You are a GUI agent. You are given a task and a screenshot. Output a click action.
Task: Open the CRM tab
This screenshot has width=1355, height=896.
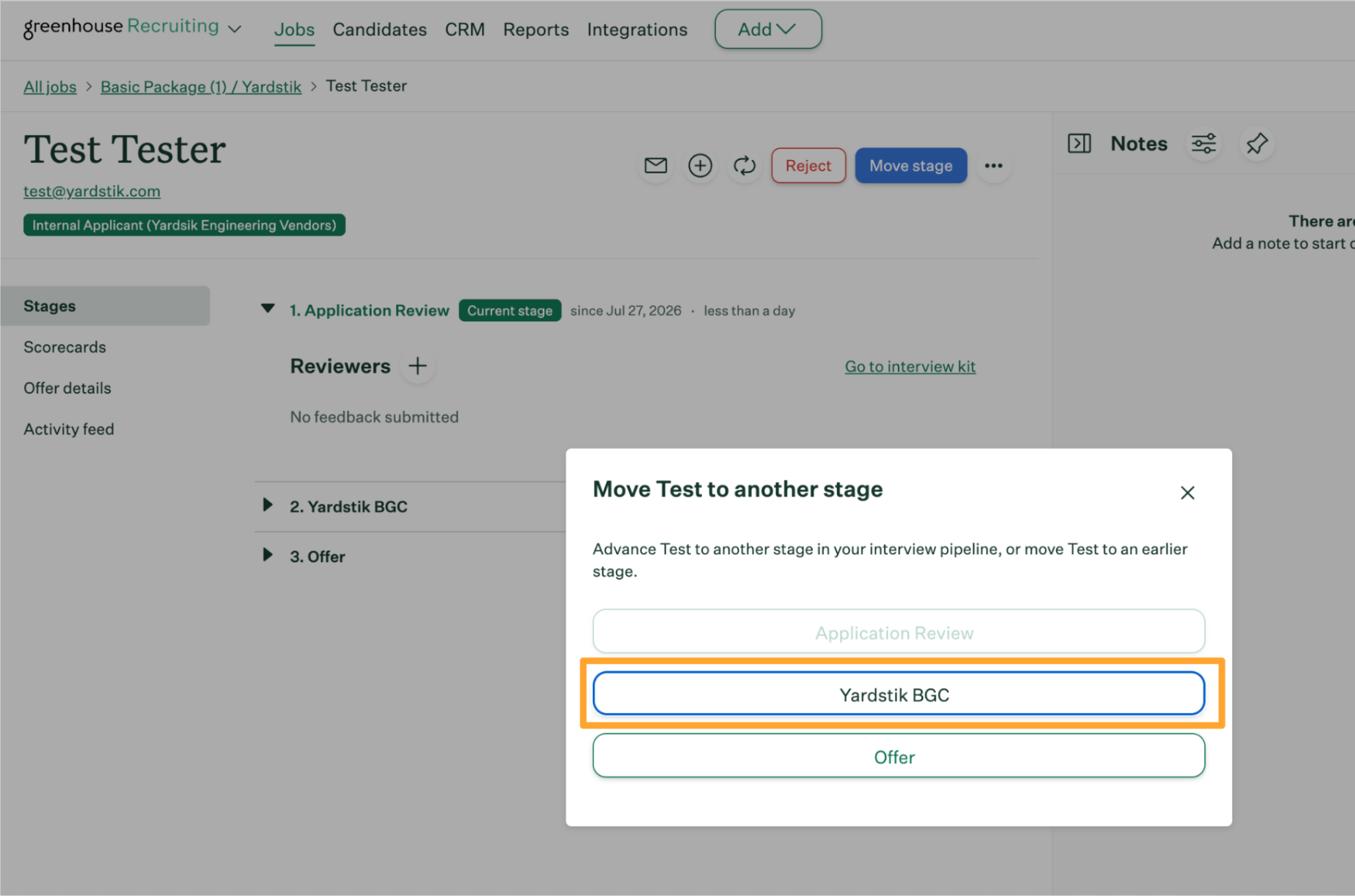(464, 30)
